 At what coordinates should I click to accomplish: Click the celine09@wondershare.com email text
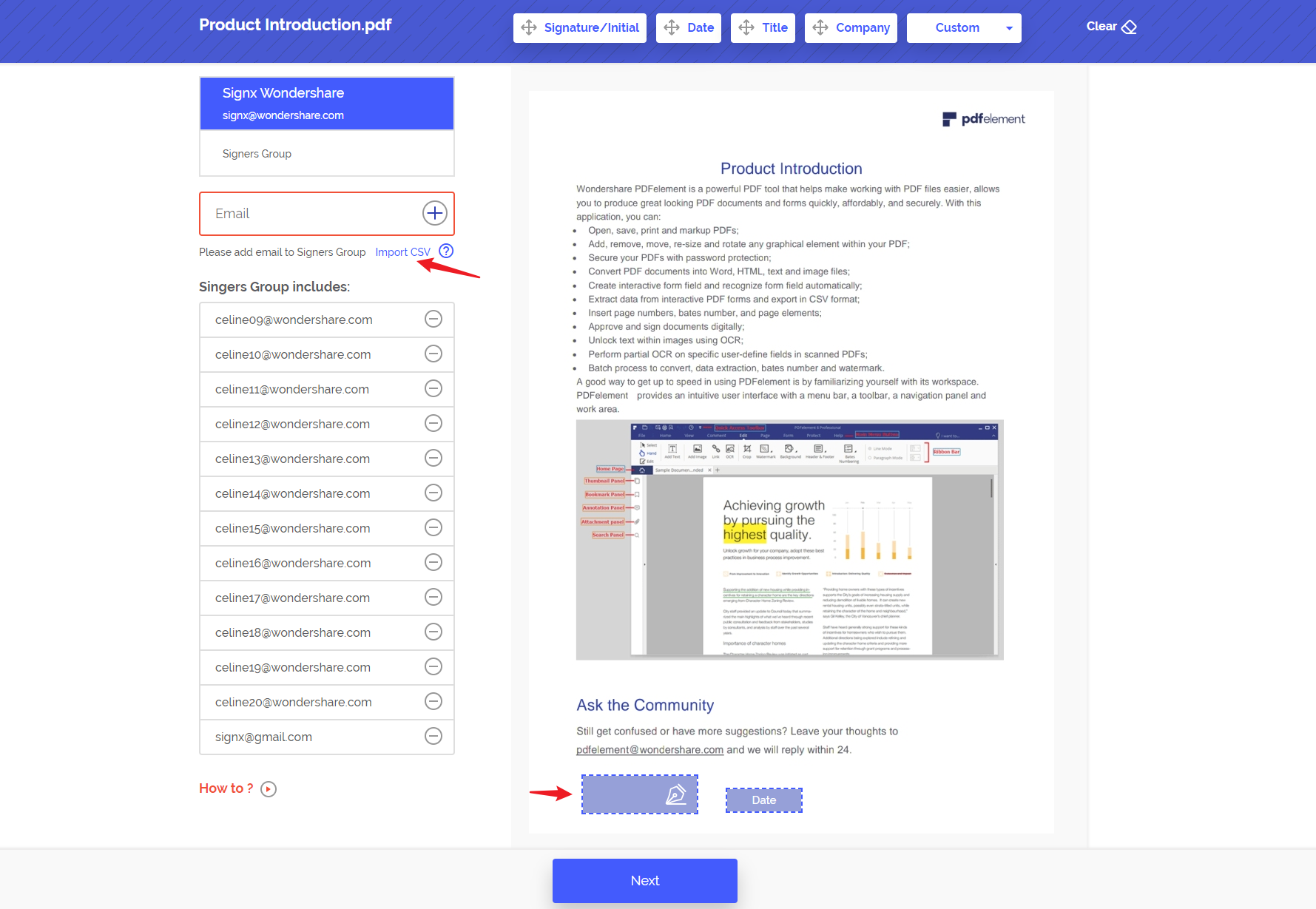coord(294,320)
